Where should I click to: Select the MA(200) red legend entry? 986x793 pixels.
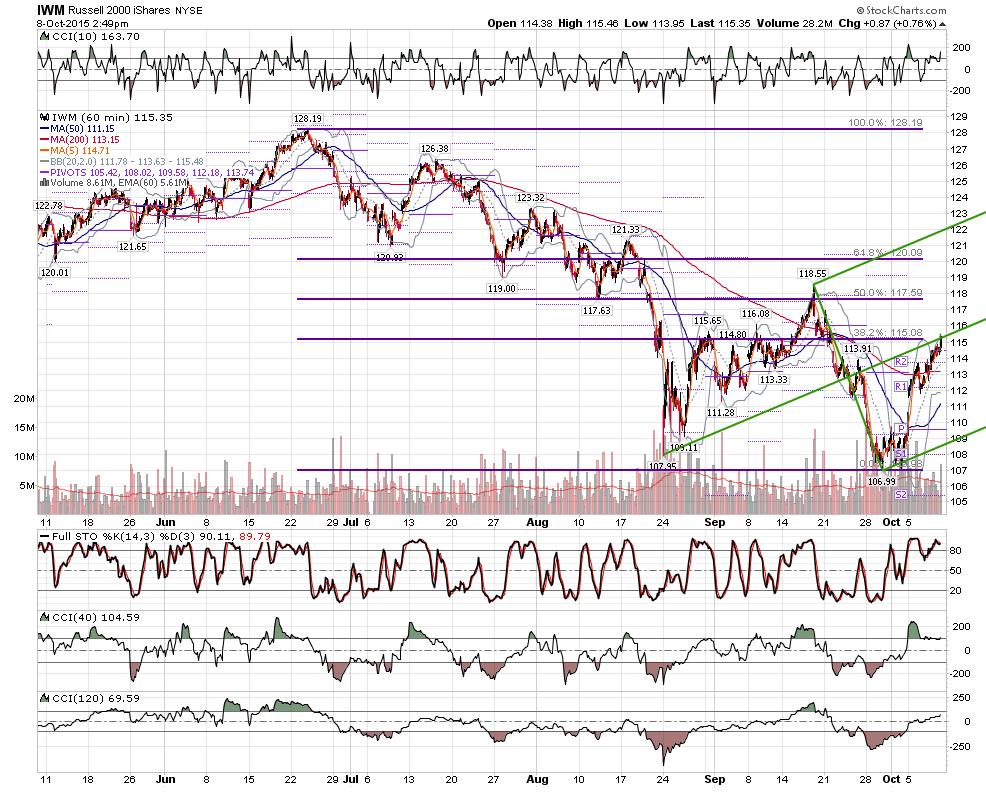(x=79, y=140)
